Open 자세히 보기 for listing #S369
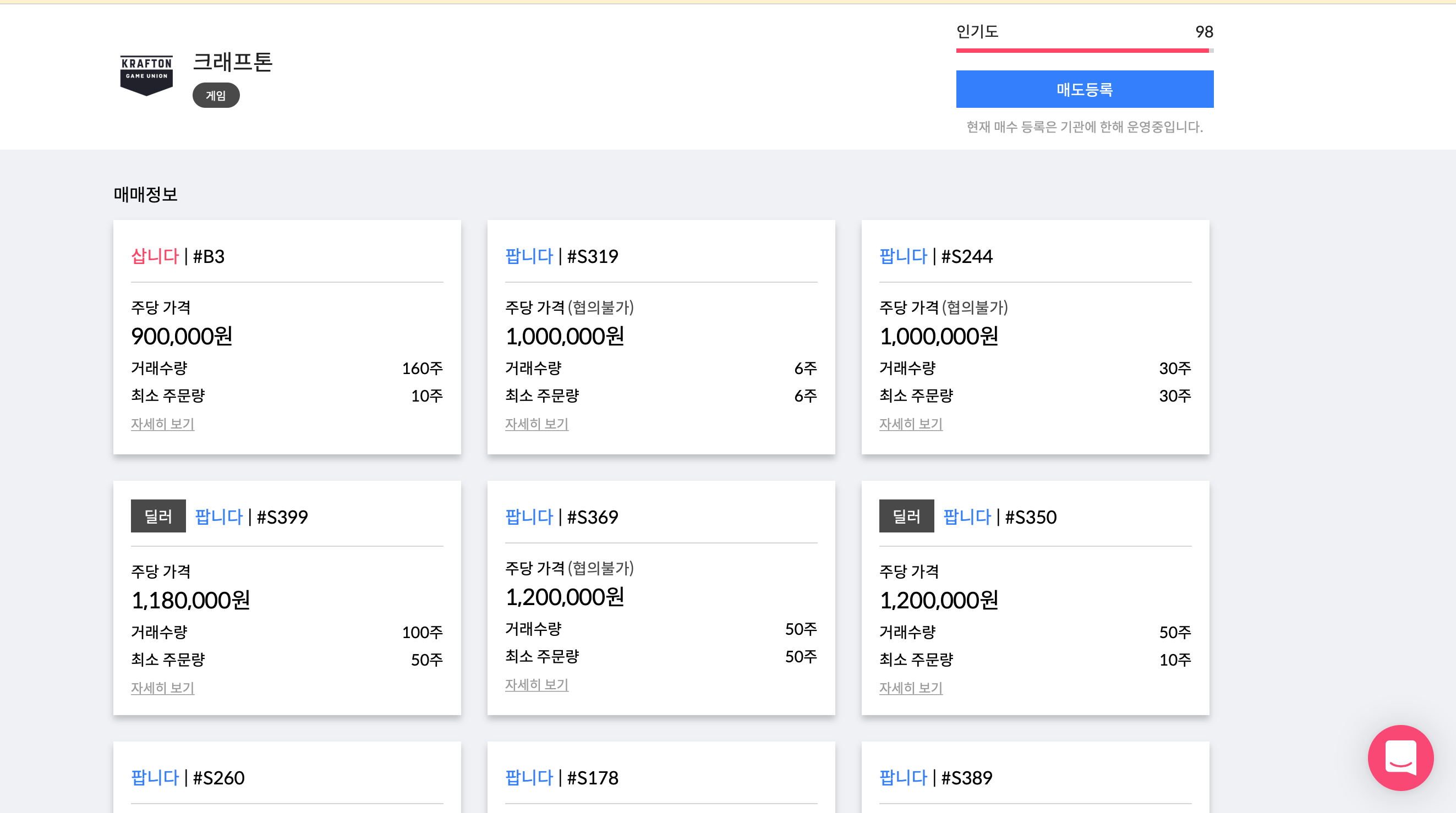1456x813 pixels. click(x=537, y=684)
